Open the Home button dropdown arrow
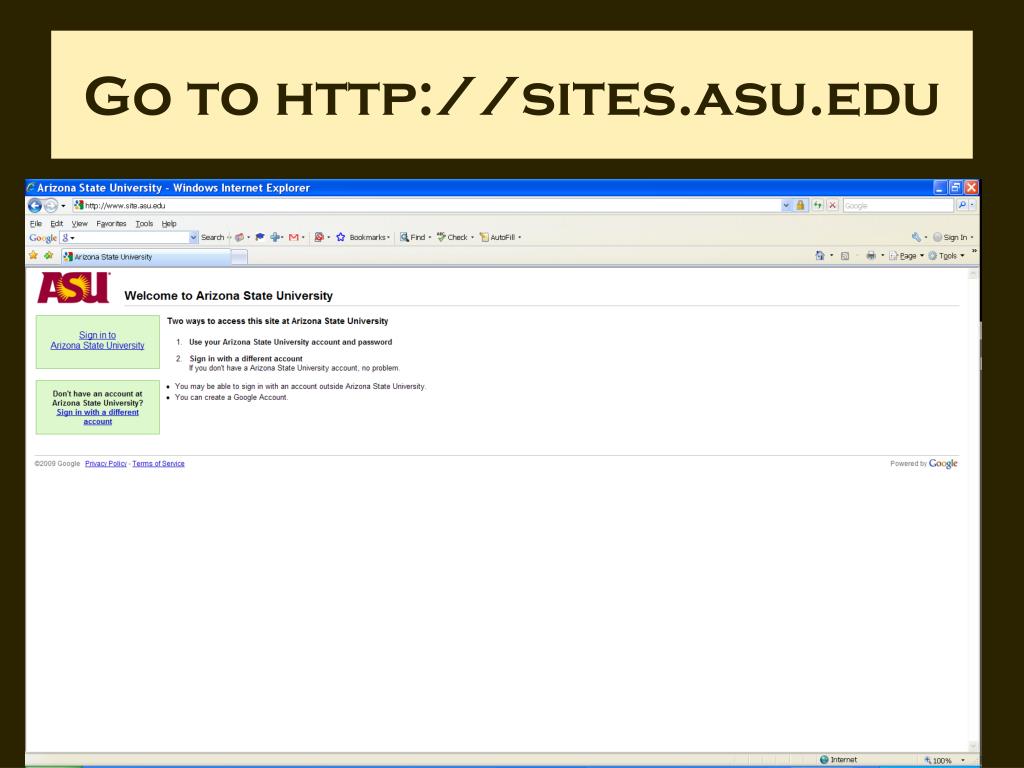 click(831, 256)
